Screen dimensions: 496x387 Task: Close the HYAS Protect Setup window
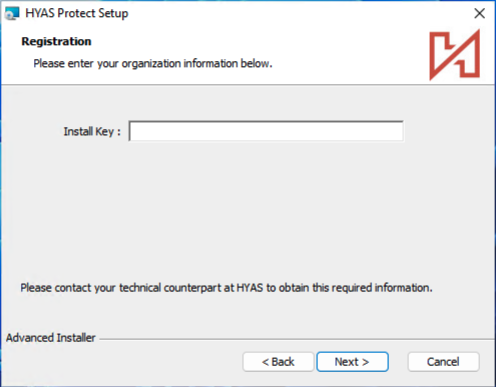coord(479,13)
